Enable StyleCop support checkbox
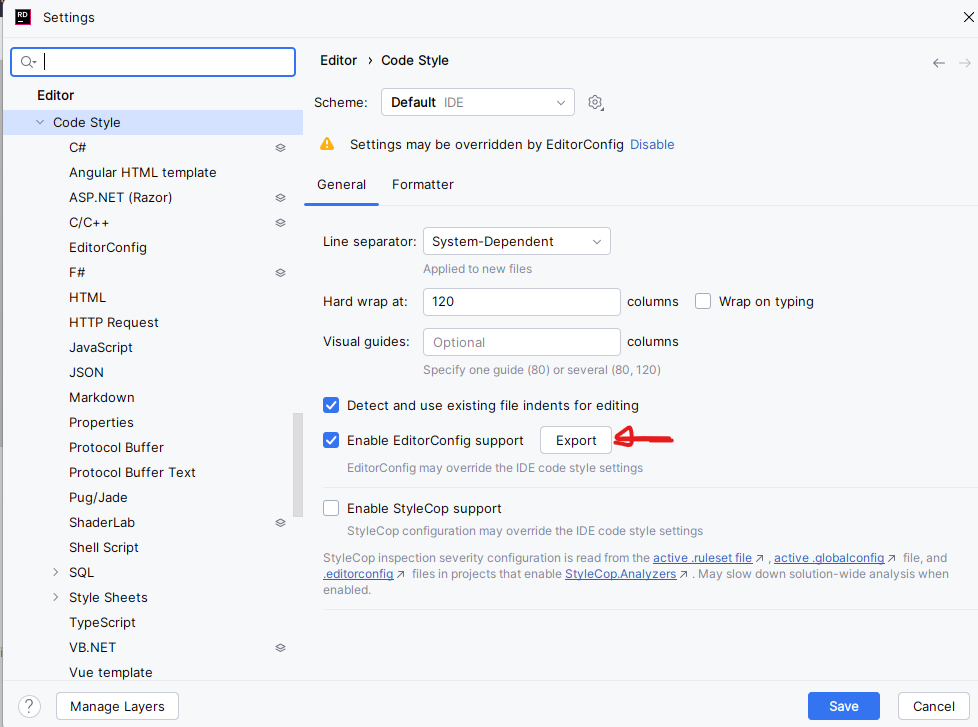978x727 pixels. [x=331, y=508]
